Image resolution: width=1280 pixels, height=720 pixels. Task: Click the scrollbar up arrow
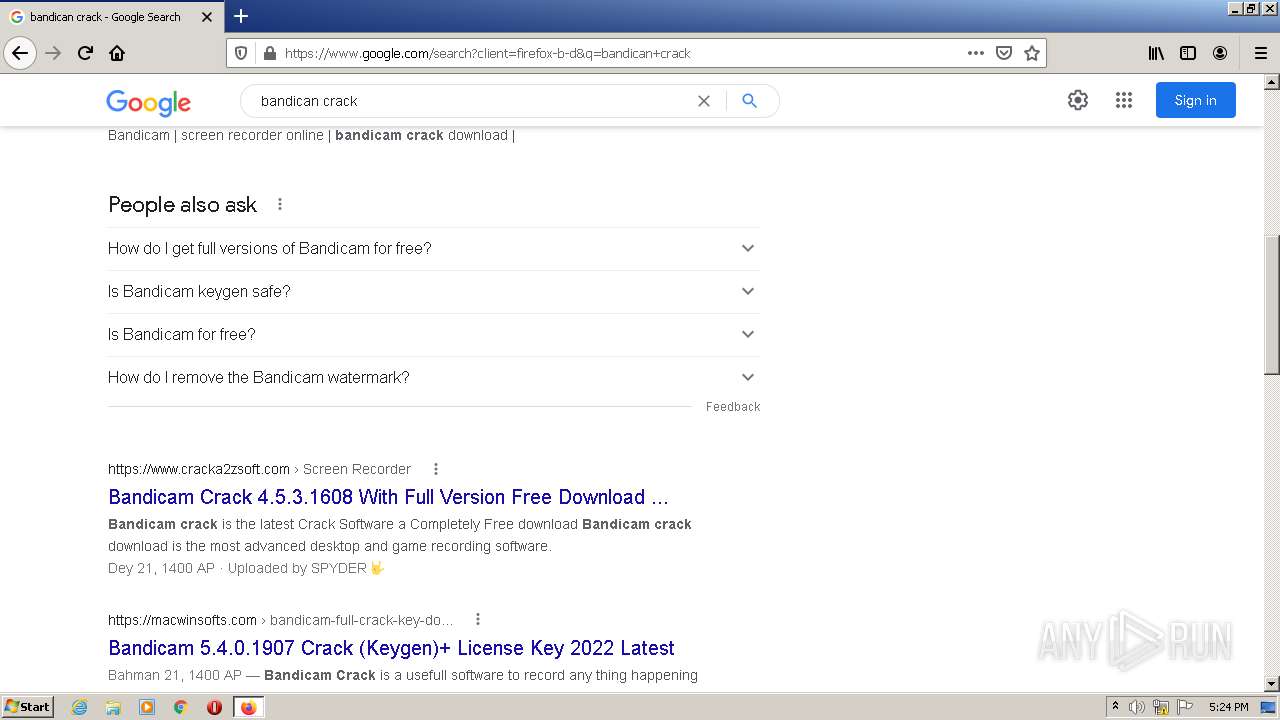(x=1272, y=82)
